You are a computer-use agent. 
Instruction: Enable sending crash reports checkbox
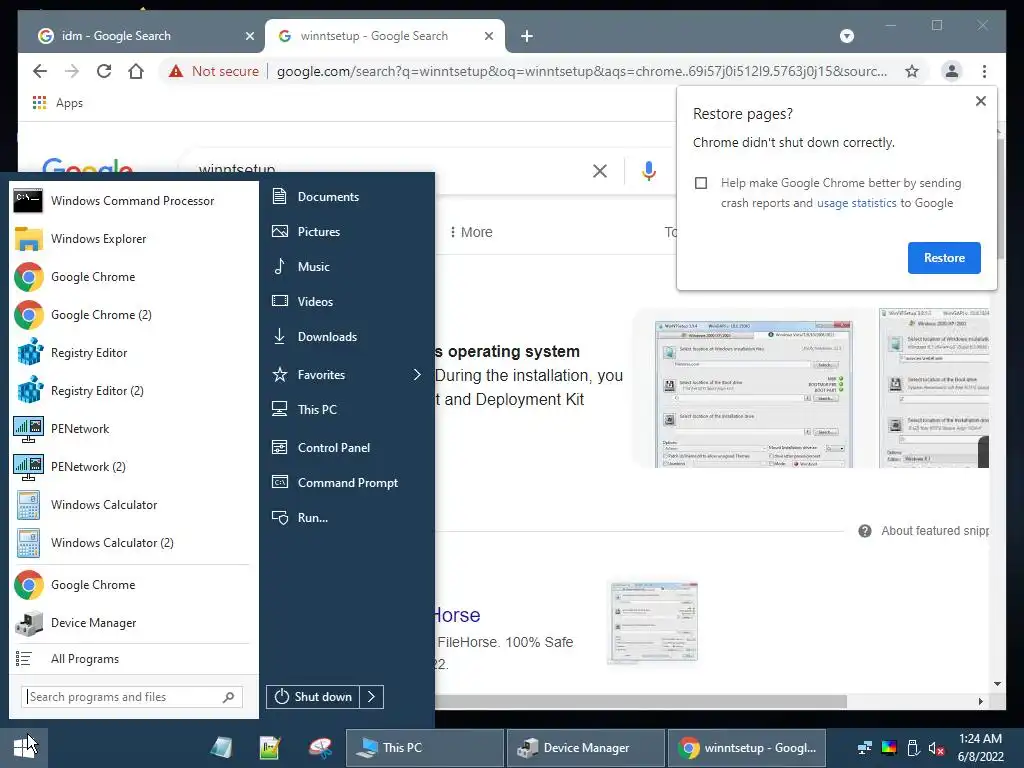pos(701,183)
